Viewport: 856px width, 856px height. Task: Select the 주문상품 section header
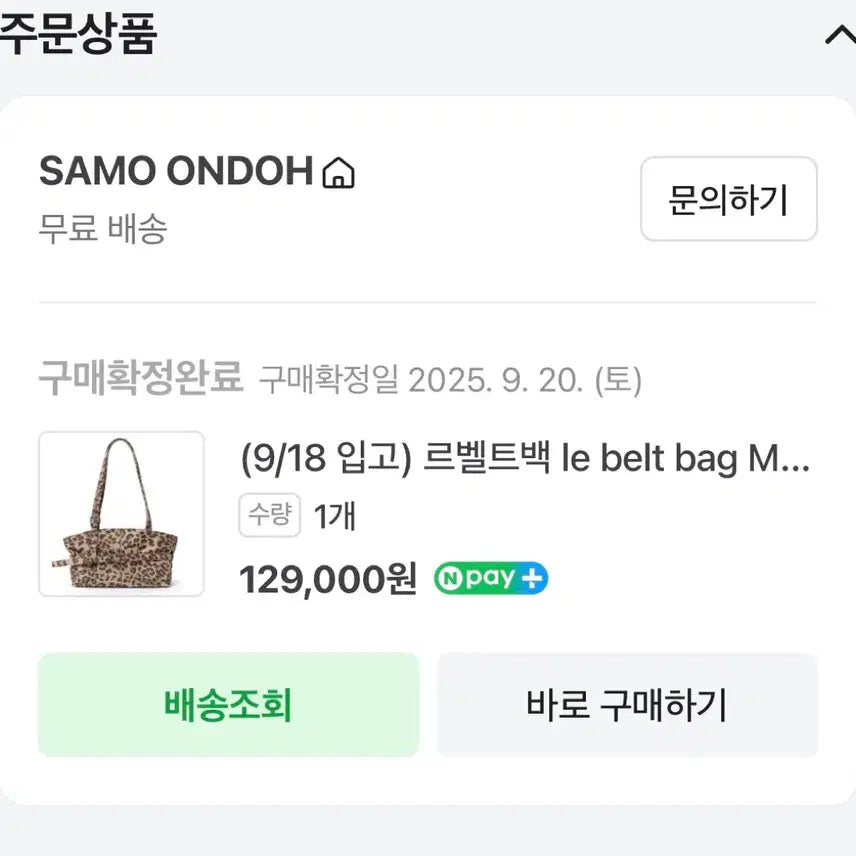[x=80, y=32]
